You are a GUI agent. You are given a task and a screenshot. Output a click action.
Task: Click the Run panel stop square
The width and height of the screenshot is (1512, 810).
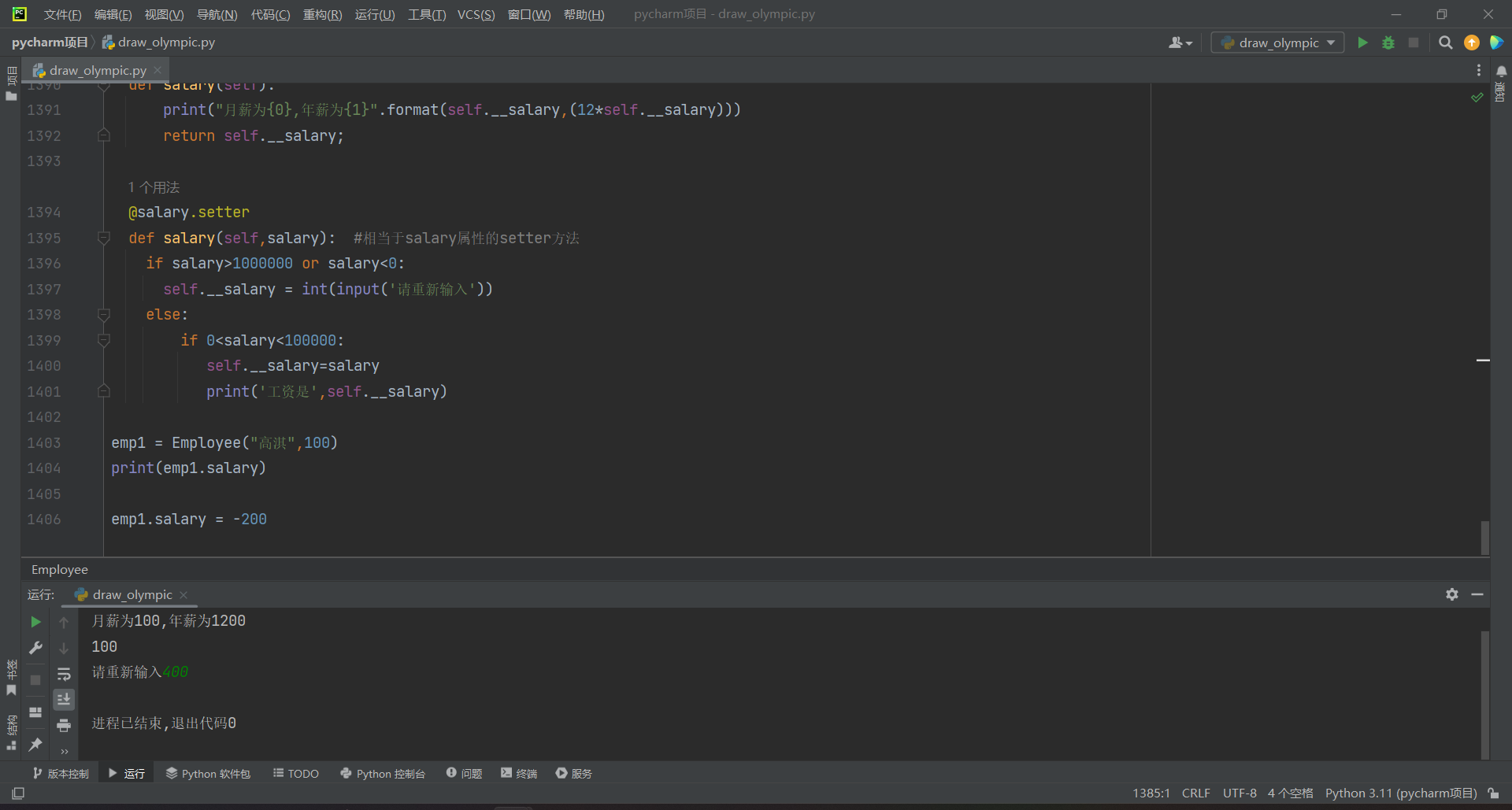pyautogui.click(x=35, y=679)
